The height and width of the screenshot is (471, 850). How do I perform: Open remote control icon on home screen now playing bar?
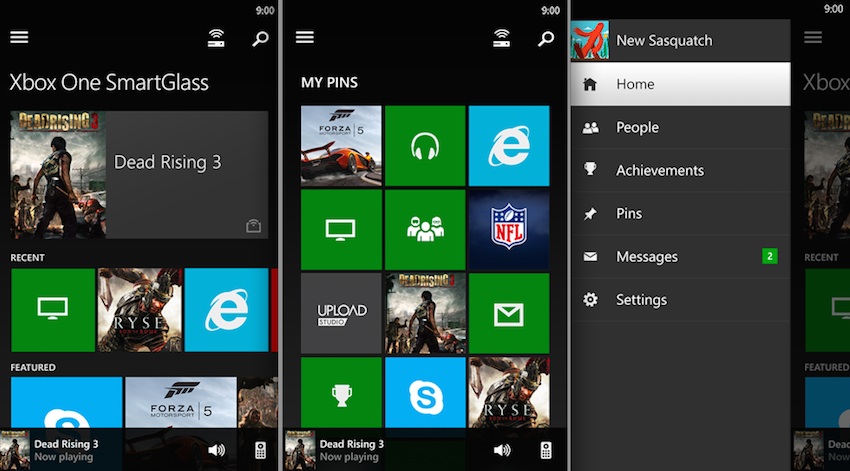[261, 450]
